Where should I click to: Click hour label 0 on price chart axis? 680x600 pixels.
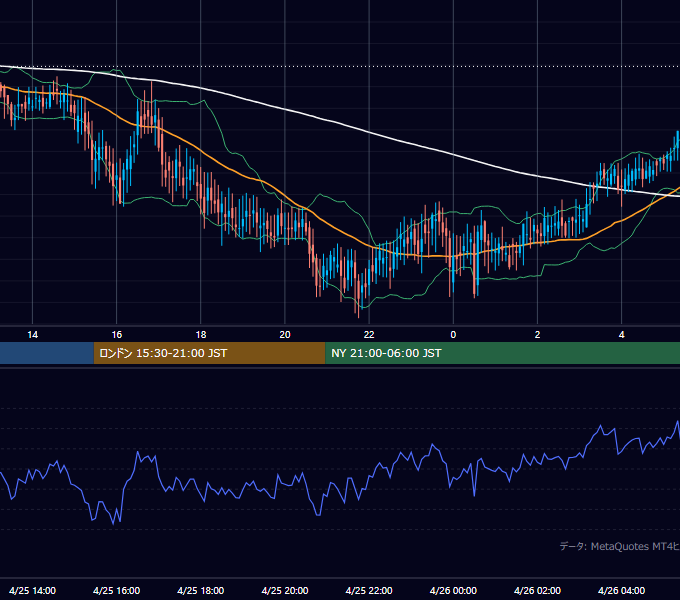coord(453,335)
